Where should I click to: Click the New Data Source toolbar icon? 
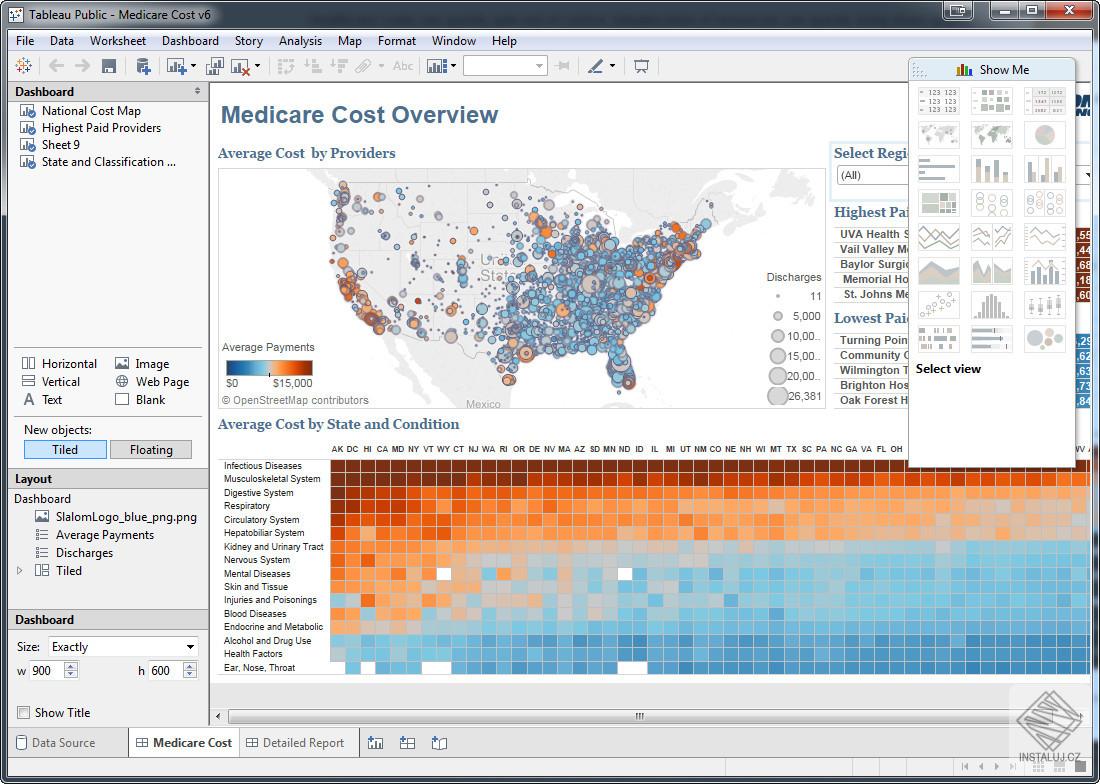tap(142, 65)
